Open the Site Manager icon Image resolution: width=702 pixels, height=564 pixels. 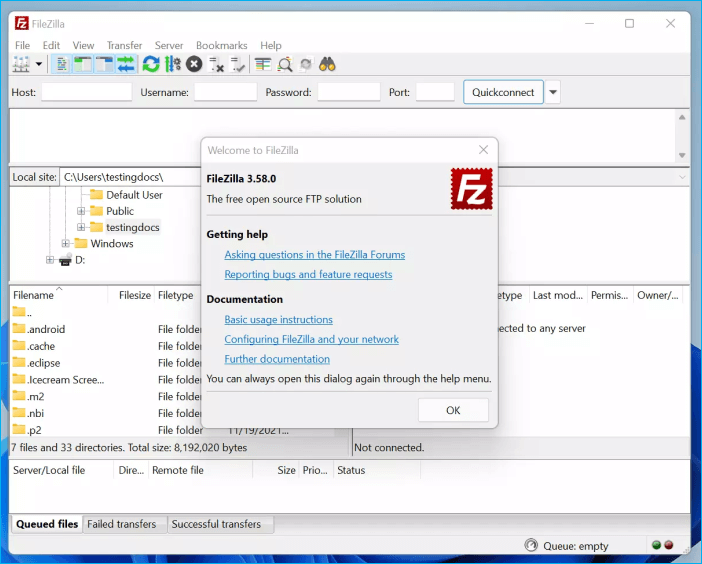(x=21, y=64)
